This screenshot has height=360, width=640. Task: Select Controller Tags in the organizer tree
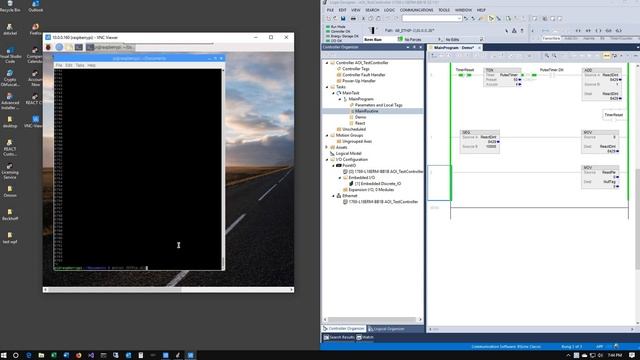click(356, 69)
